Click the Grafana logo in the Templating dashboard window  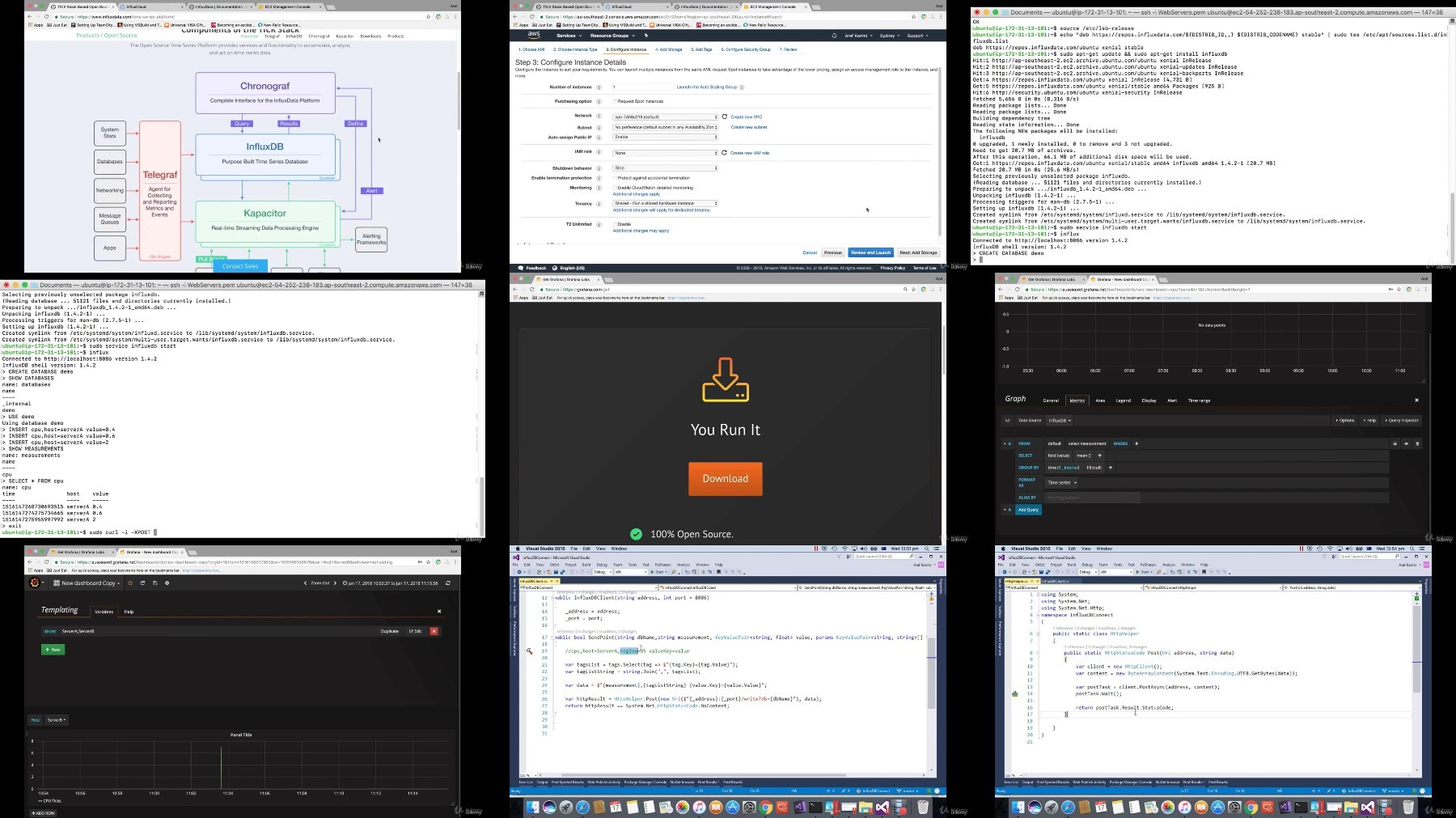click(35, 583)
